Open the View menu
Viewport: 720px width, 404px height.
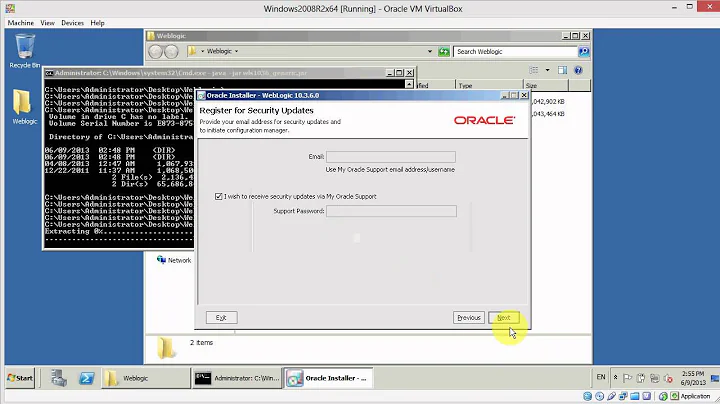coord(47,22)
